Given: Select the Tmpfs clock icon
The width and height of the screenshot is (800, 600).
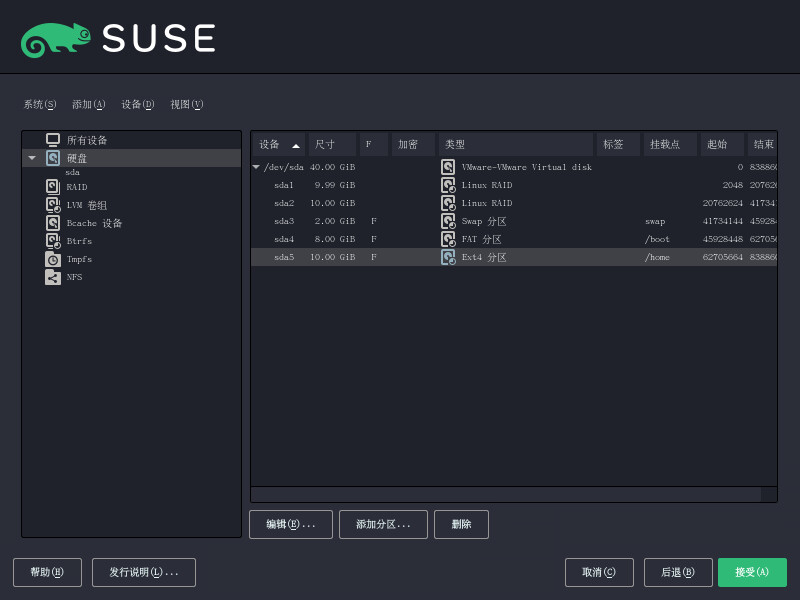Looking at the screenshot, I should point(53,259).
